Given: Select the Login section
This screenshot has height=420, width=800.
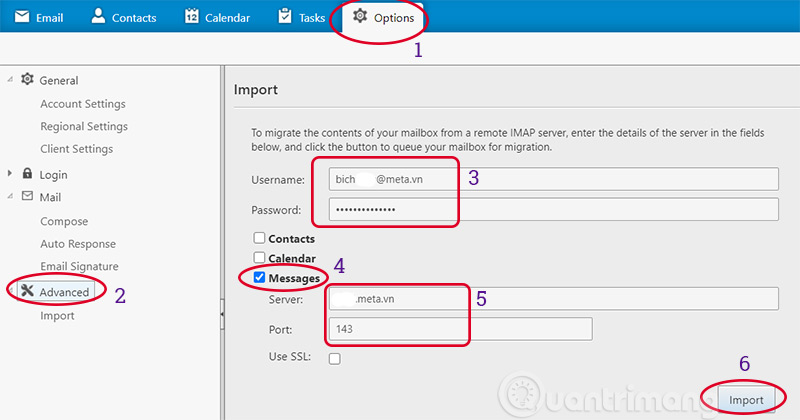Looking at the screenshot, I should (x=53, y=175).
